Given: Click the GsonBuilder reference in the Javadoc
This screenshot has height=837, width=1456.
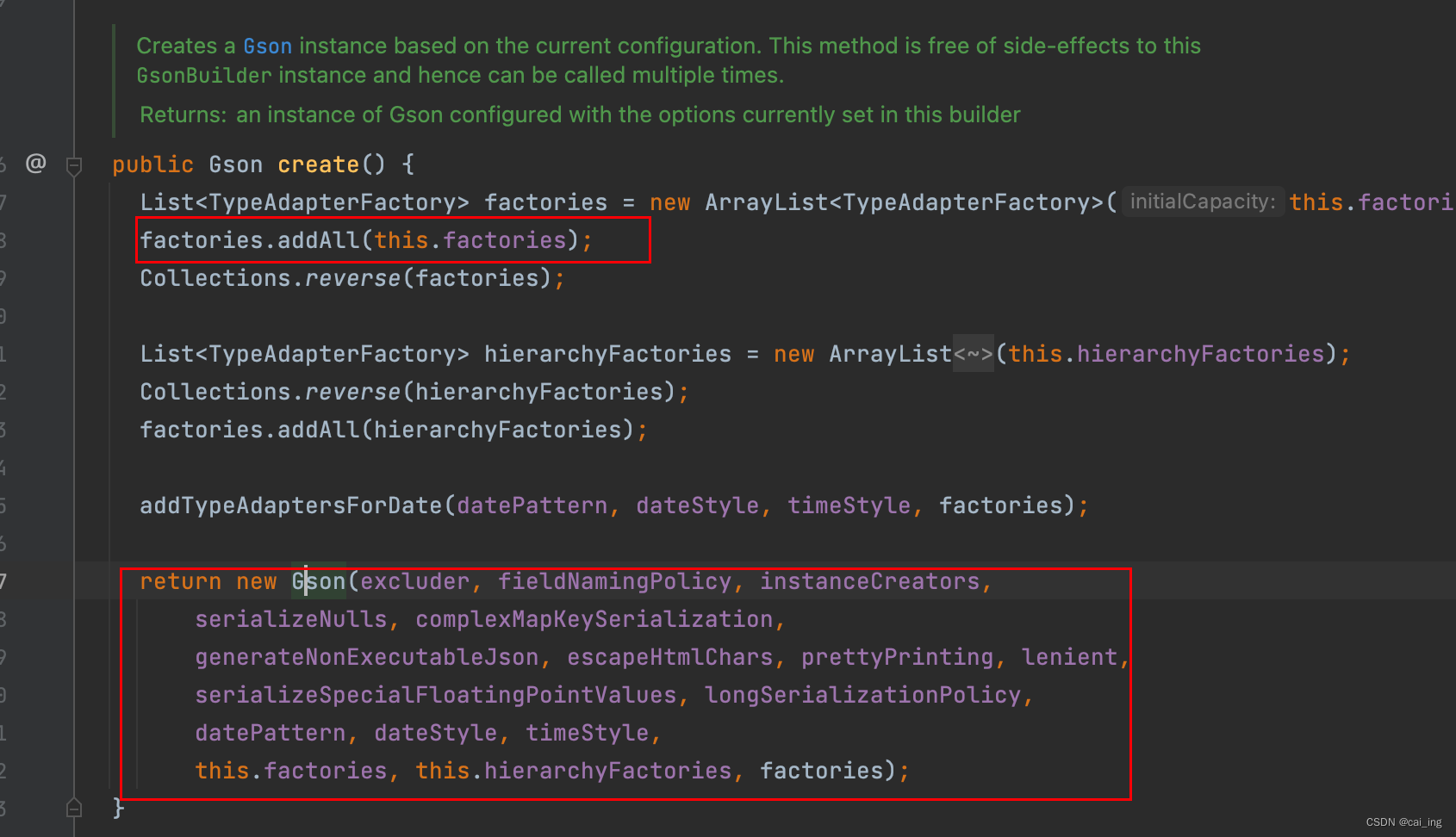Looking at the screenshot, I should coord(204,76).
